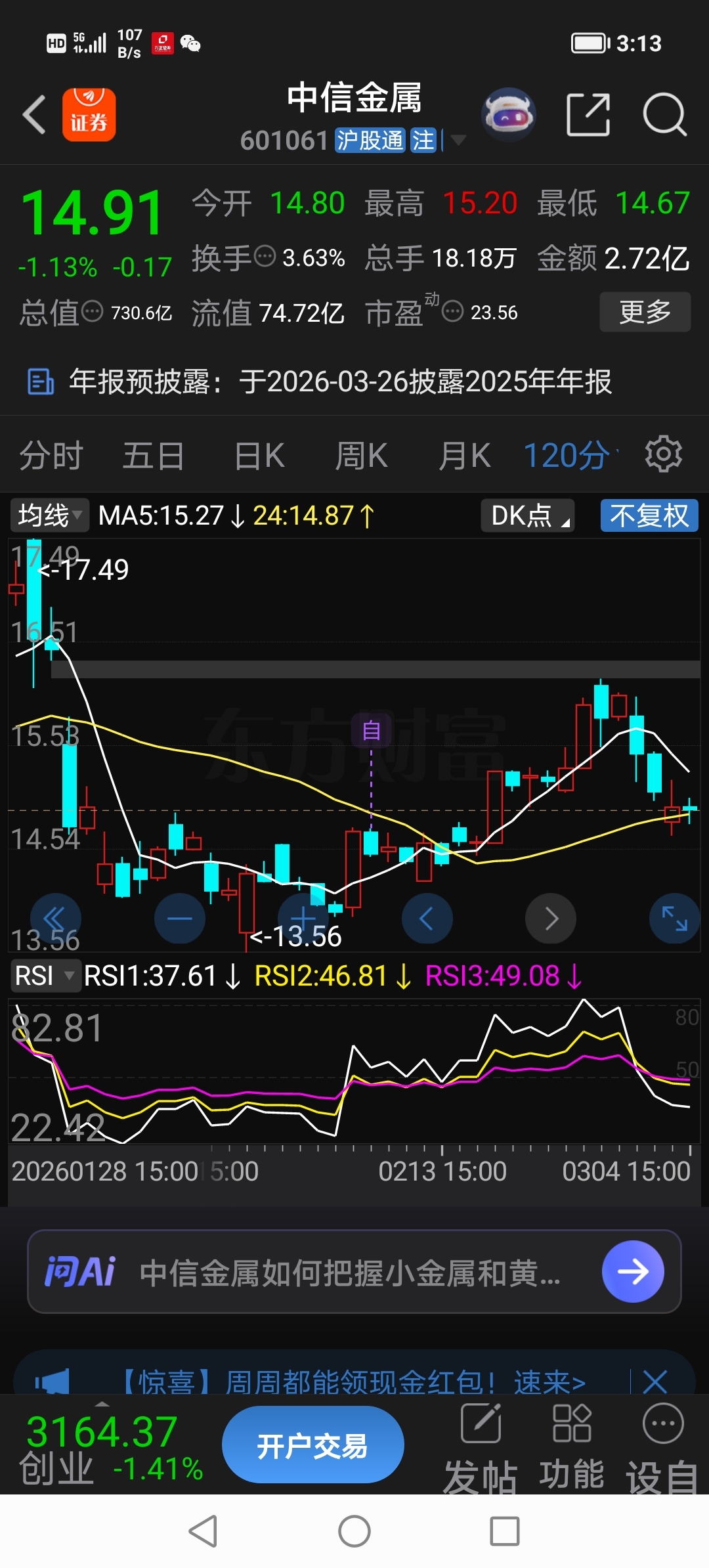Image resolution: width=709 pixels, height=1568 pixels.
Task: Tap the back arrow at top left
Action: click(34, 115)
